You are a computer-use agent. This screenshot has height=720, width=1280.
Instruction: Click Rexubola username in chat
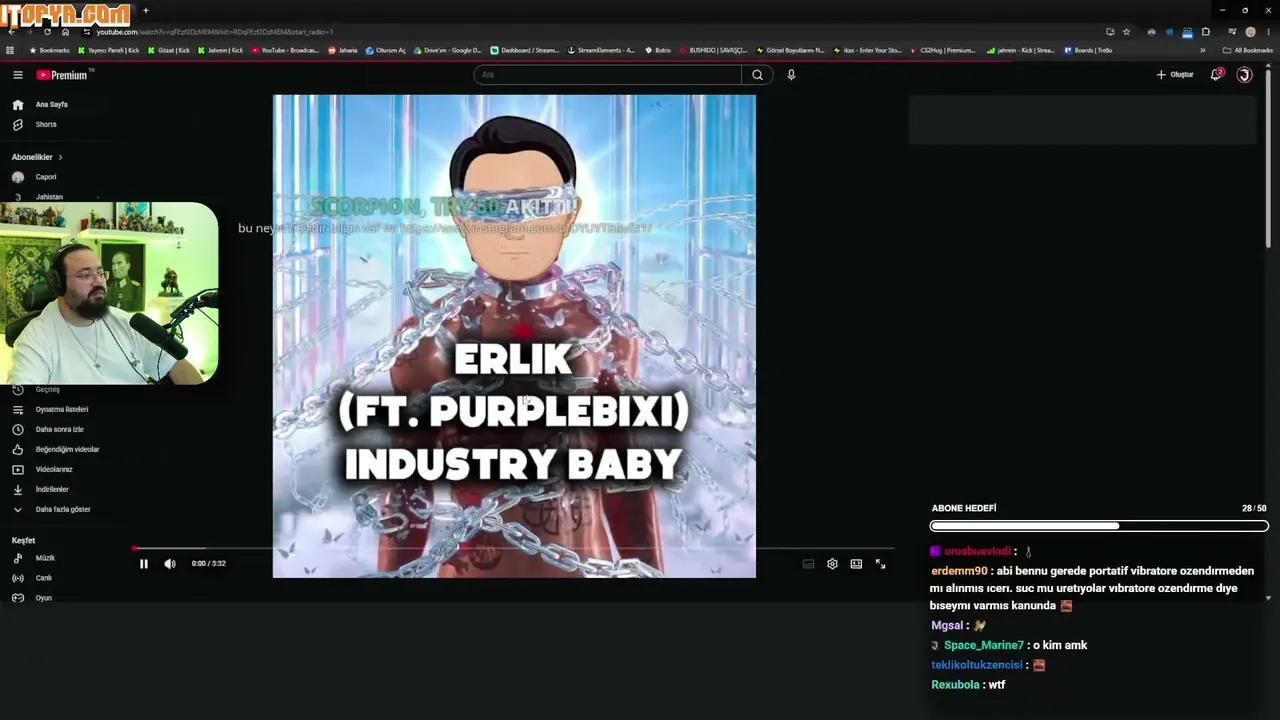(955, 685)
